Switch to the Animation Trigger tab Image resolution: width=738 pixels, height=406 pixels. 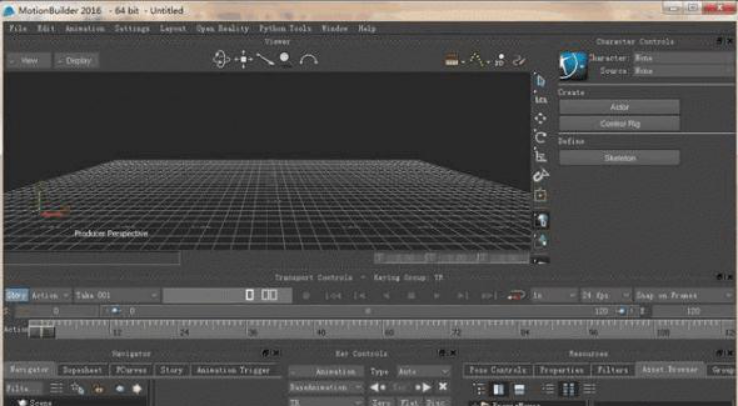click(233, 370)
